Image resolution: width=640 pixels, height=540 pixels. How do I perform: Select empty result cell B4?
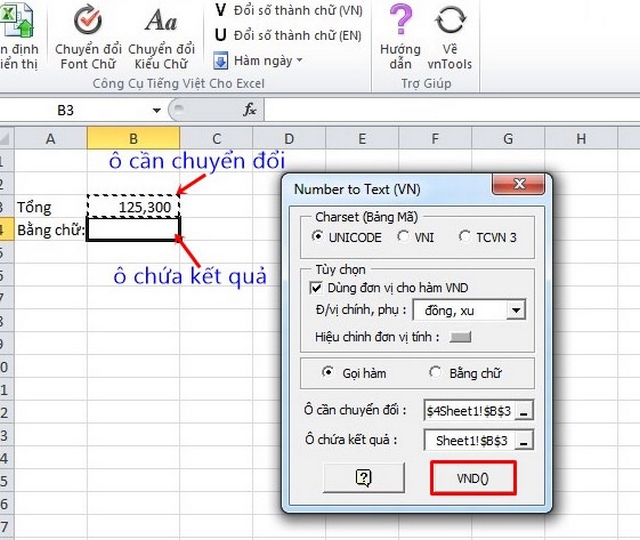133,229
